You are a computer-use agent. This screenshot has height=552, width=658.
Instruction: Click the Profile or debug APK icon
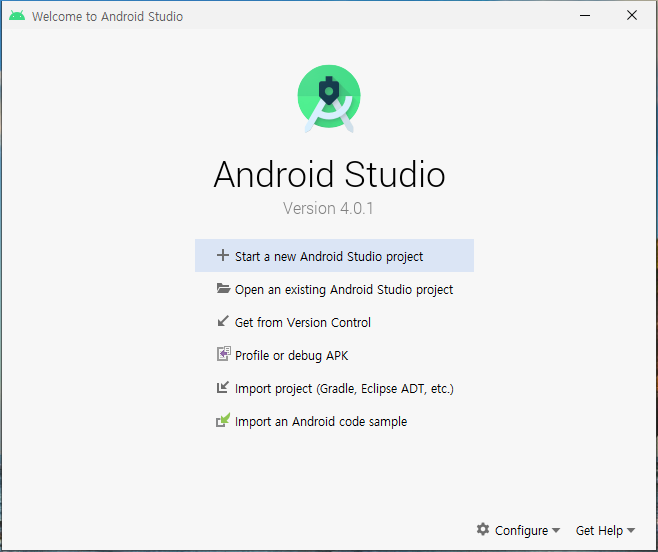tap(224, 354)
